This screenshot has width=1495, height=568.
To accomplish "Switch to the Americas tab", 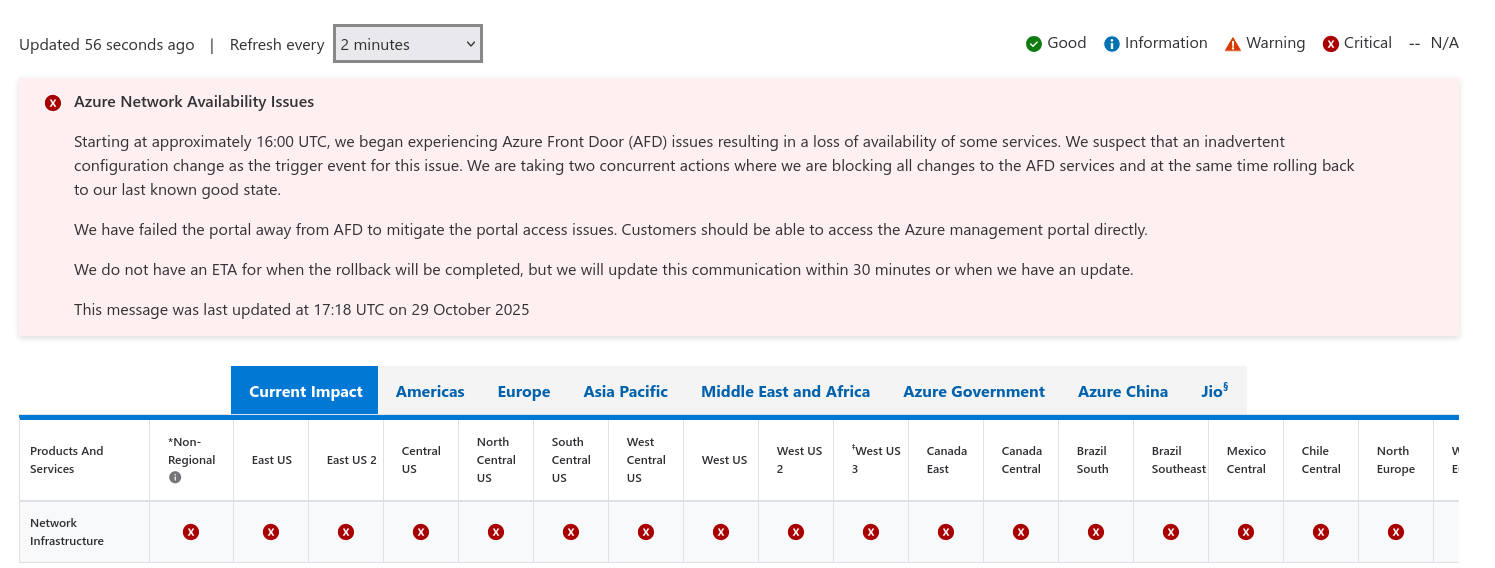I will point(430,391).
